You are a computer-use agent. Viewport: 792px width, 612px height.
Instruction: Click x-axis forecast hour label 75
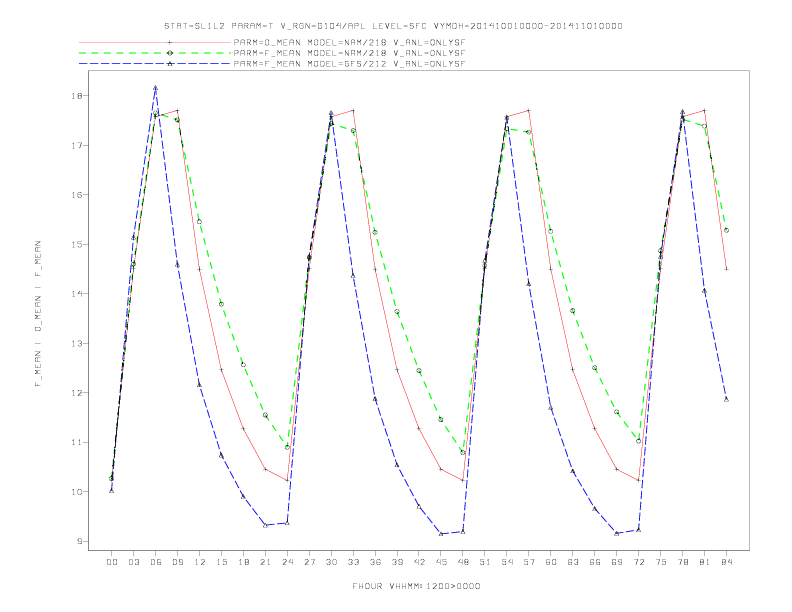(661, 562)
